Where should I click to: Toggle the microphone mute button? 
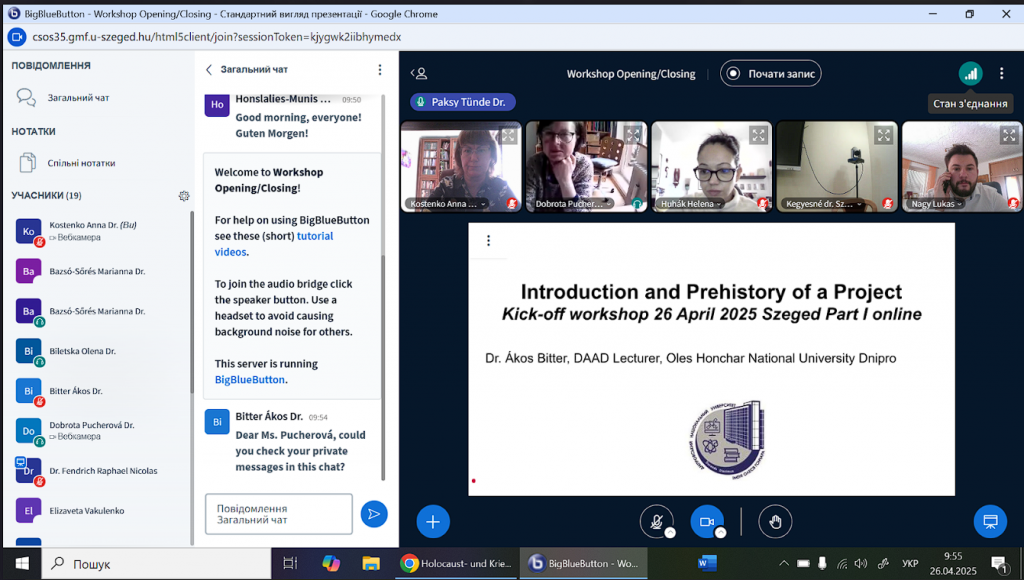656,520
